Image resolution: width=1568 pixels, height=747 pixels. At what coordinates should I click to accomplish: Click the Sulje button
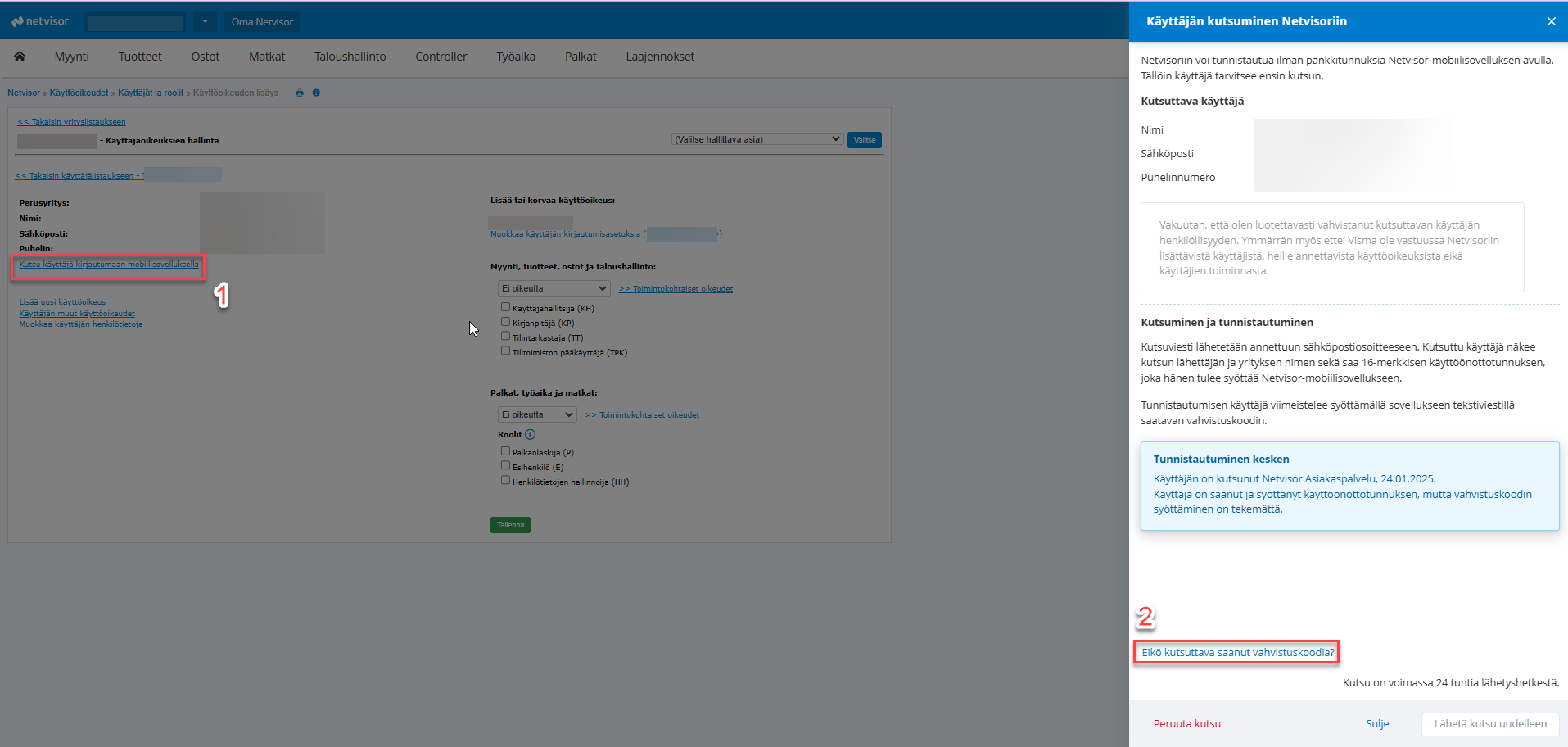click(1377, 724)
